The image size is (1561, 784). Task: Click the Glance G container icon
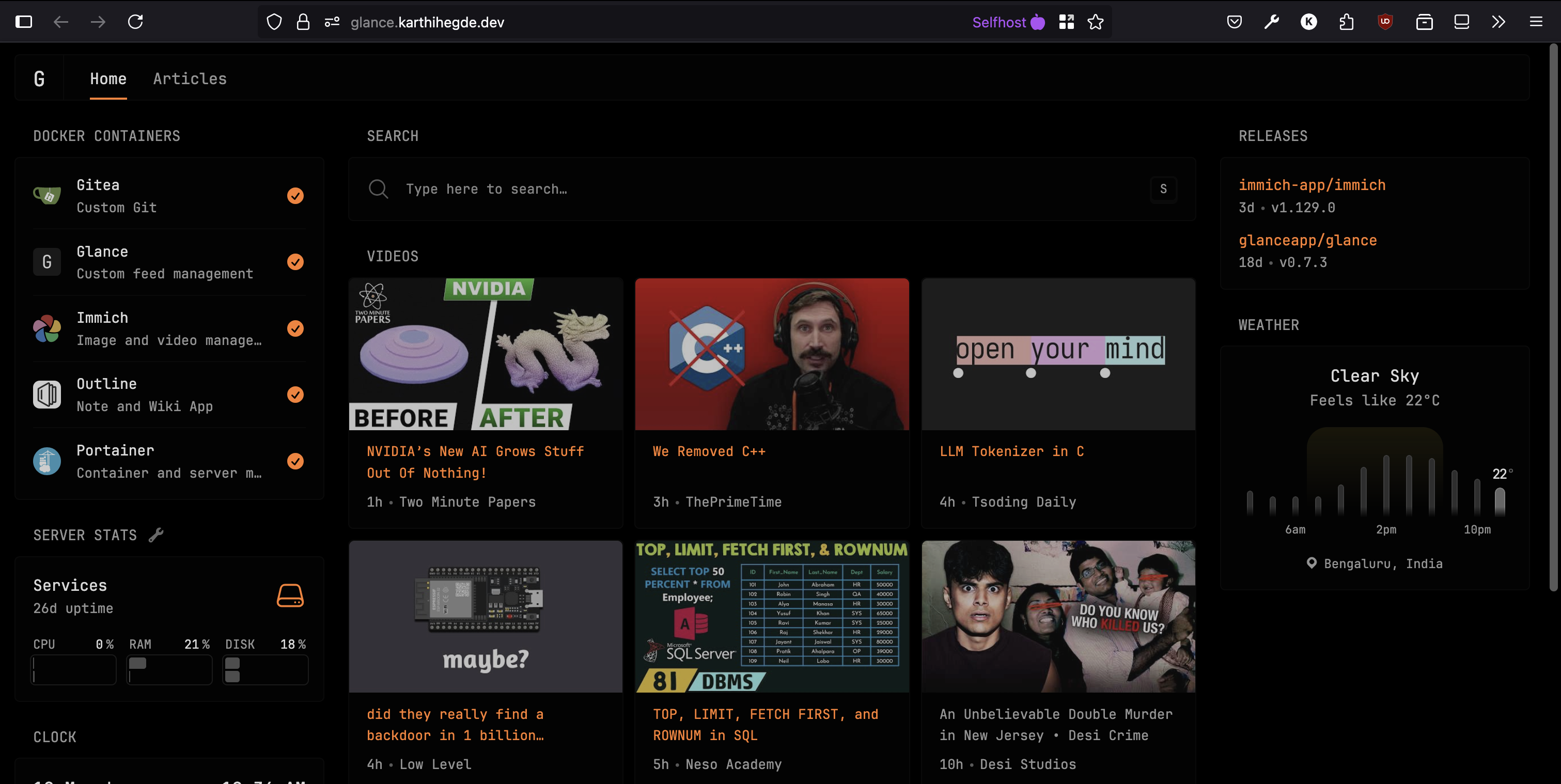(46, 262)
